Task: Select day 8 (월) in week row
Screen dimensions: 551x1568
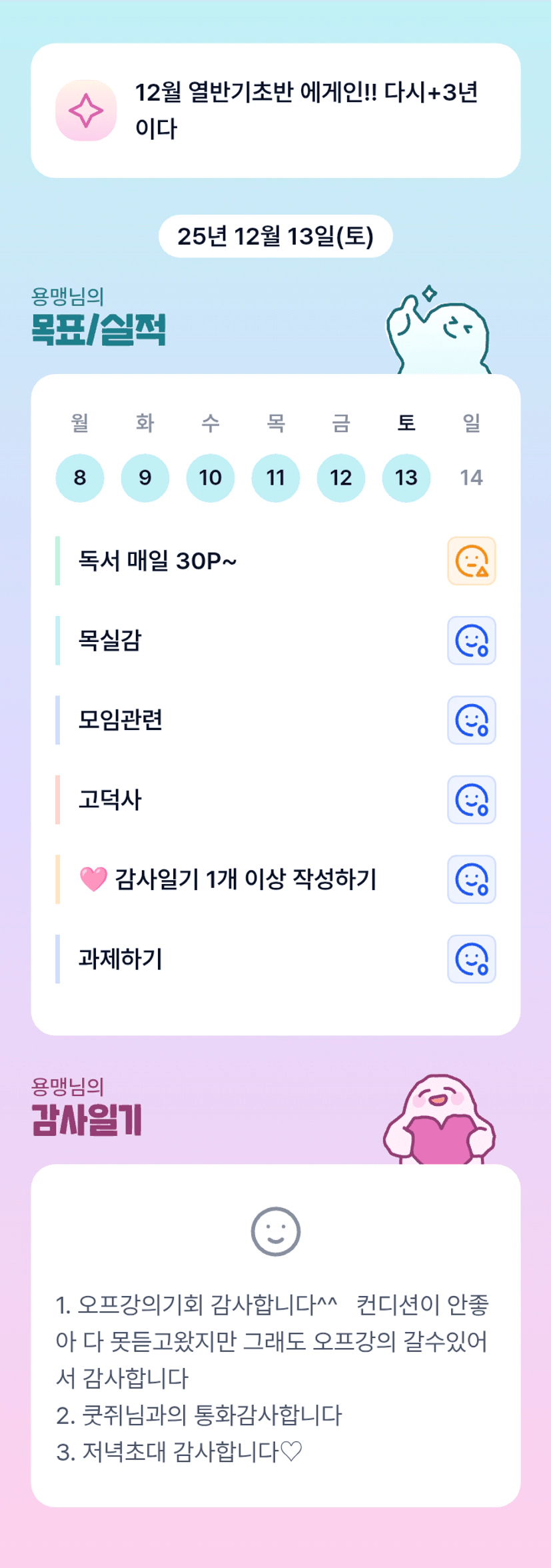Action: click(80, 477)
